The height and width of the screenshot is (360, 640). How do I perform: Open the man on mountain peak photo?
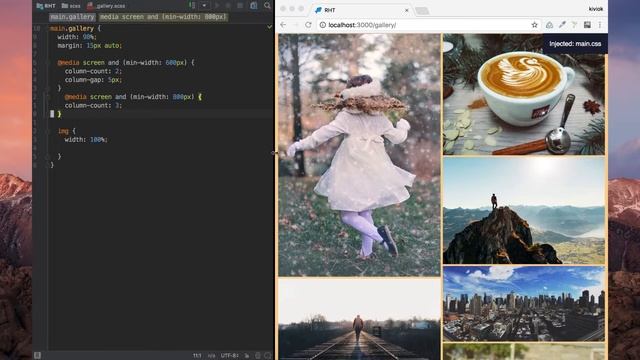coord(524,211)
